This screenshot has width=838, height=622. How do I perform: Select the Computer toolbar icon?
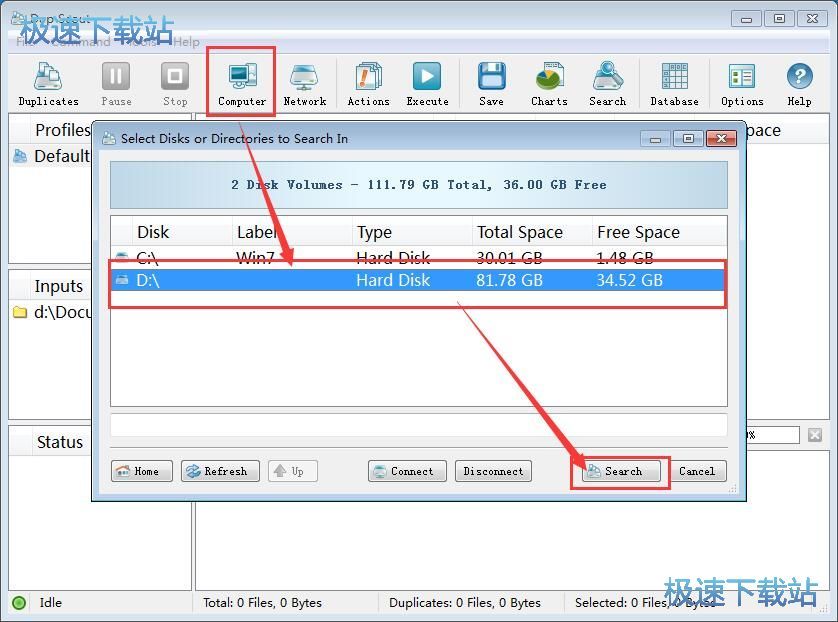242,84
